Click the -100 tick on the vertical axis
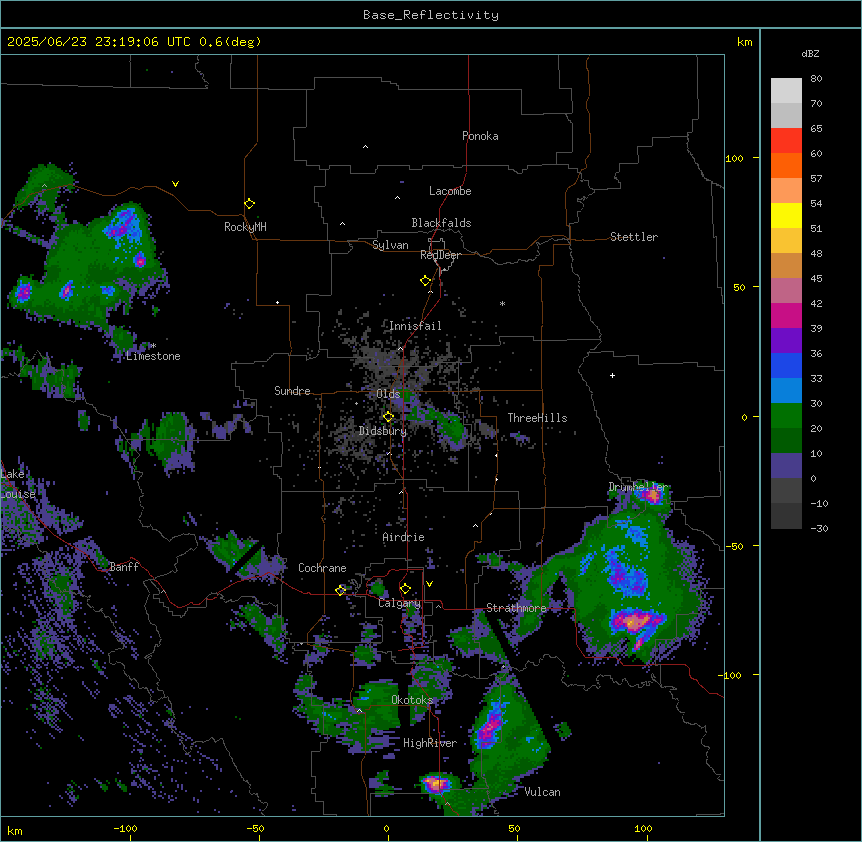Image resolution: width=862 pixels, height=842 pixels. (x=731, y=675)
